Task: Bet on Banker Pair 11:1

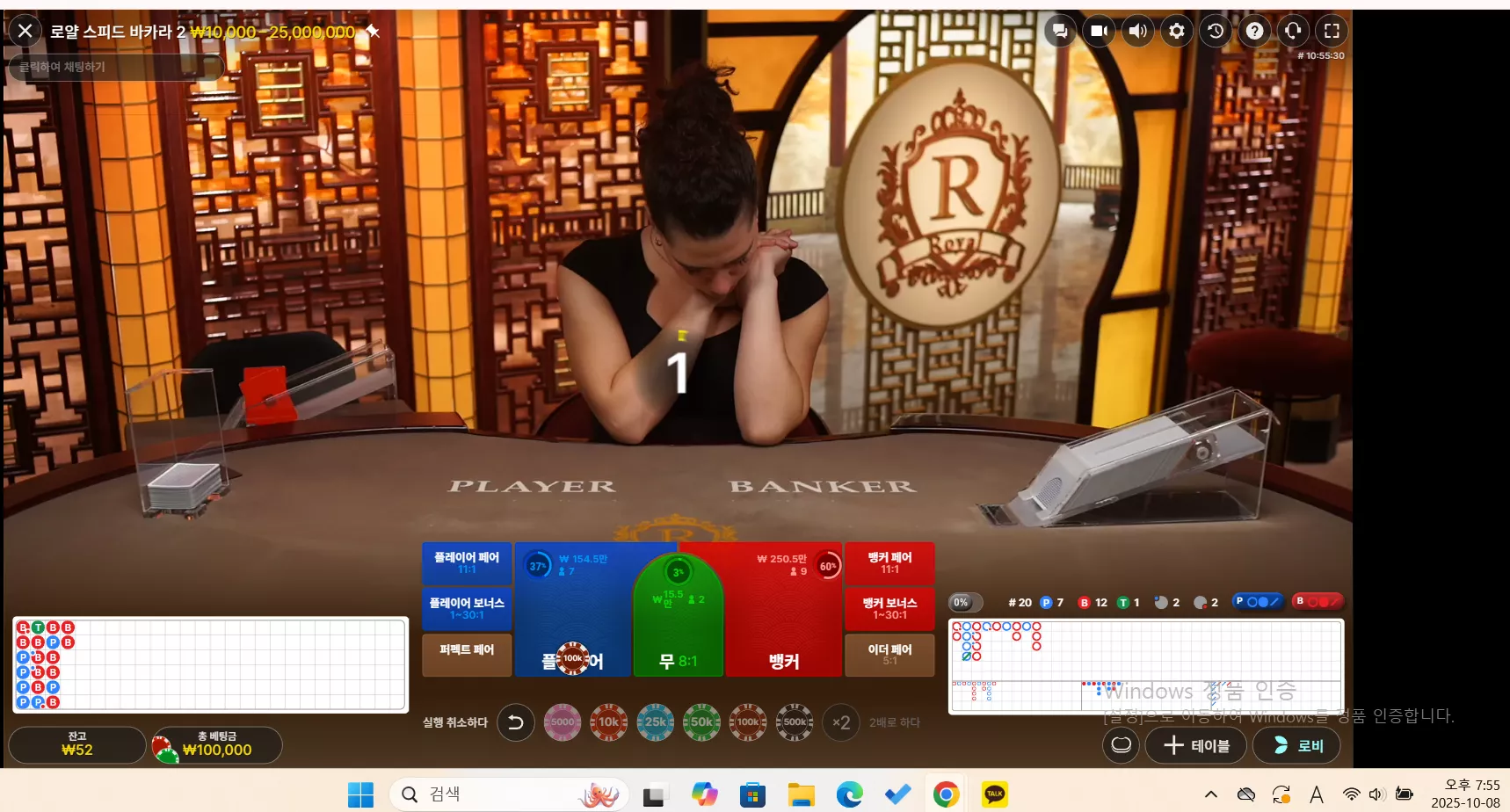Action: [x=889, y=563]
